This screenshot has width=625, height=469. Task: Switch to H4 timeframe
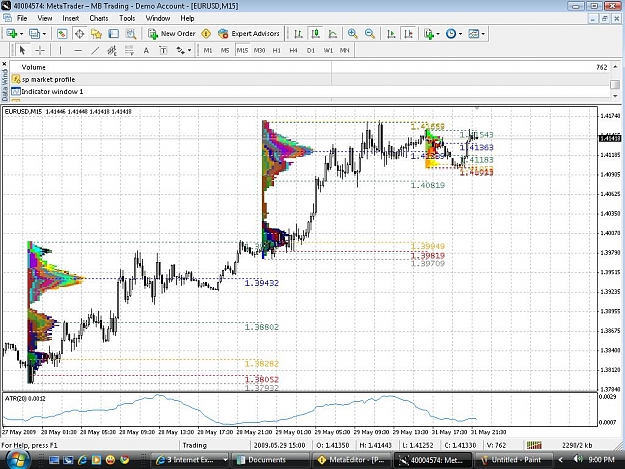pos(293,50)
